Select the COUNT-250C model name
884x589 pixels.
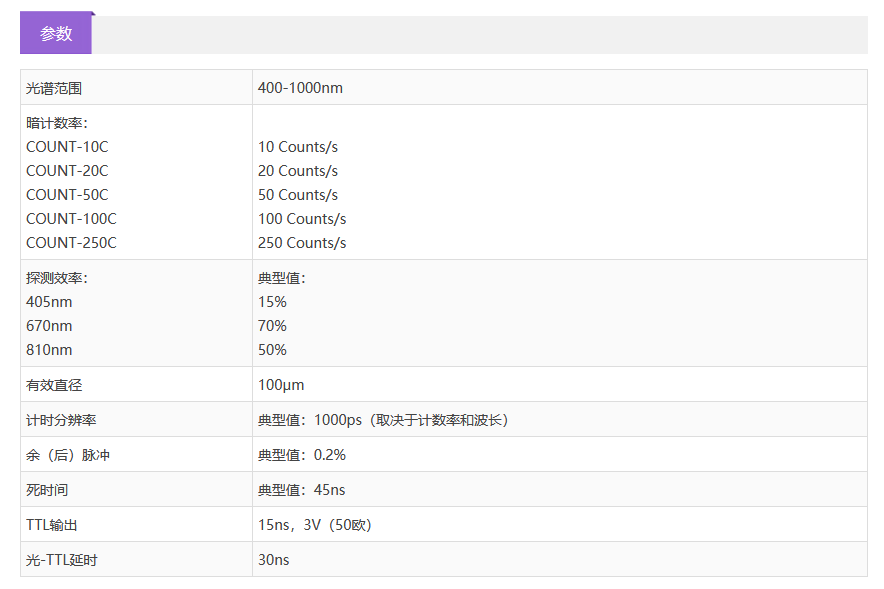tap(71, 243)
